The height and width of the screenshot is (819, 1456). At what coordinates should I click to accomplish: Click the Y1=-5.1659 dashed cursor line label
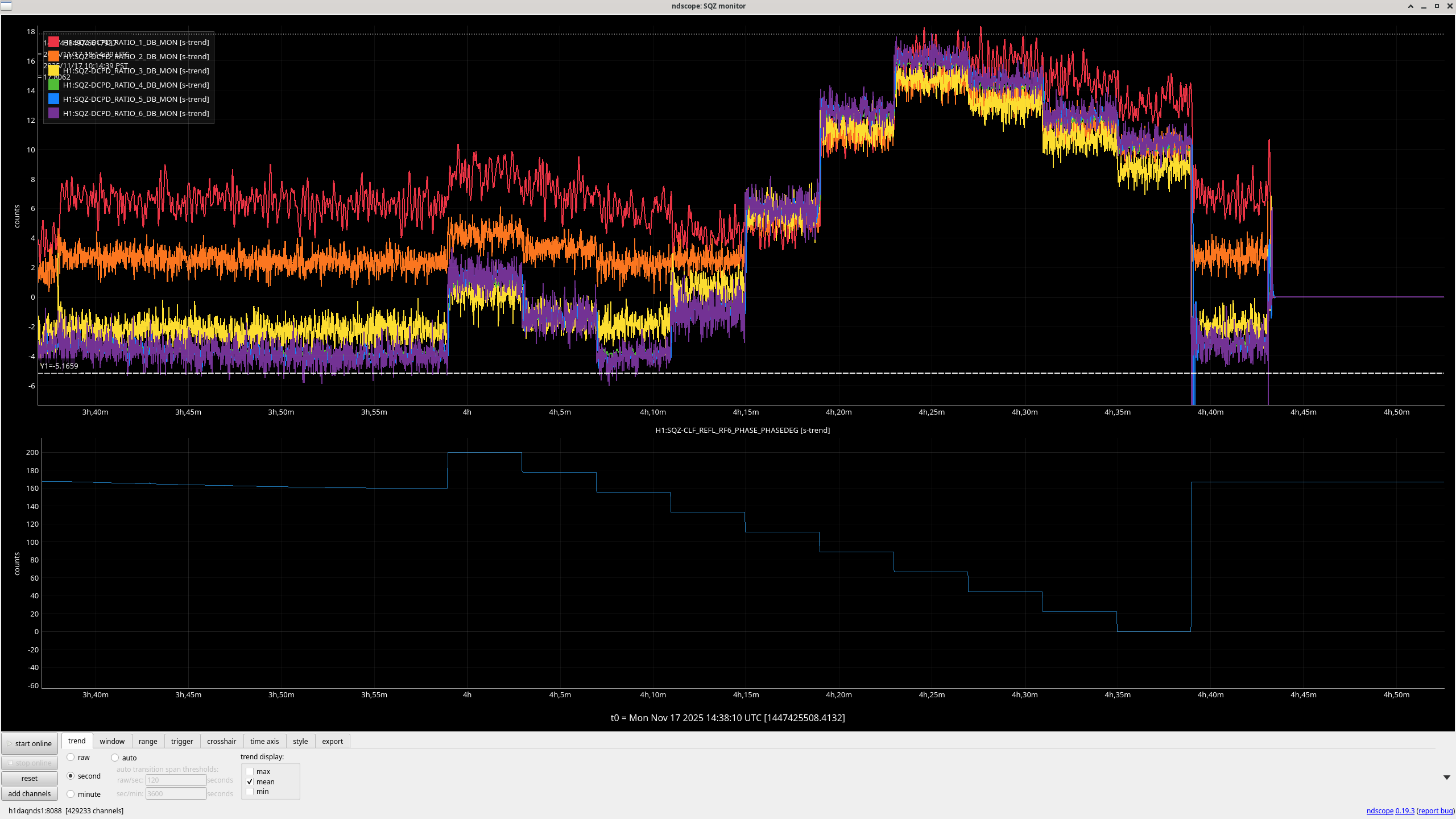point(59,366)
